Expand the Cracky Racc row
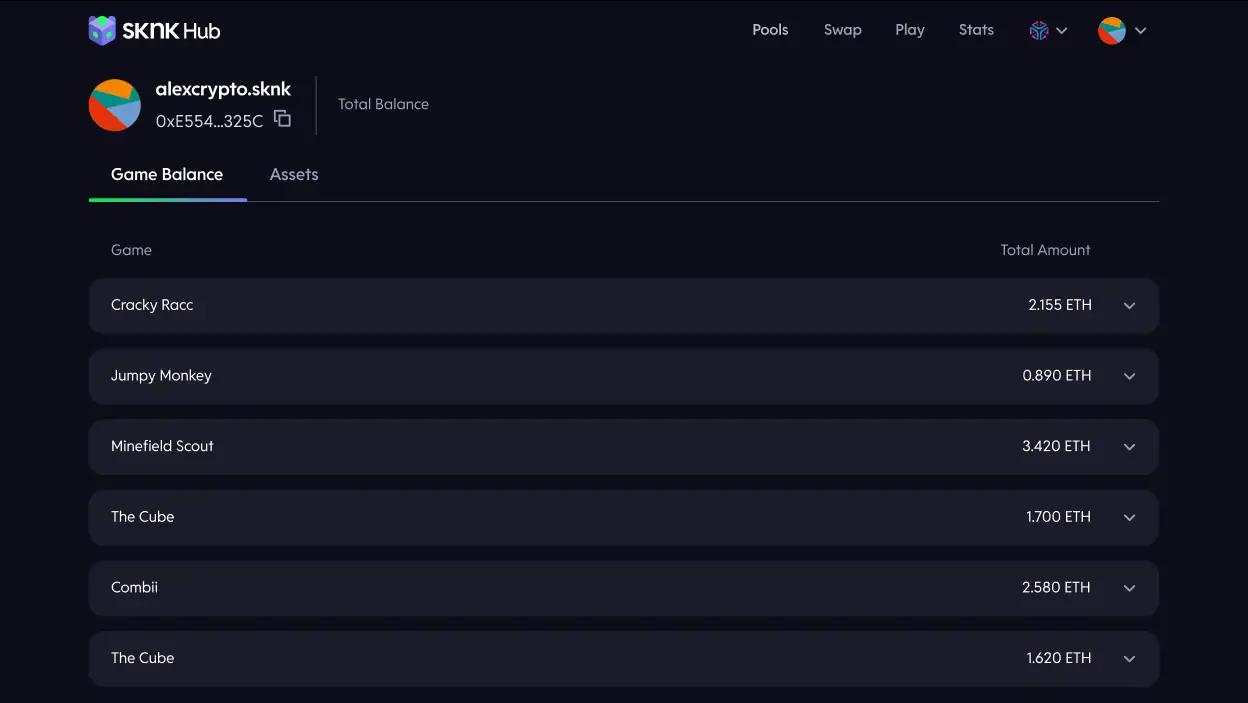The image size is (1248, 703). pyautogui.click(x=1129, y=305)
